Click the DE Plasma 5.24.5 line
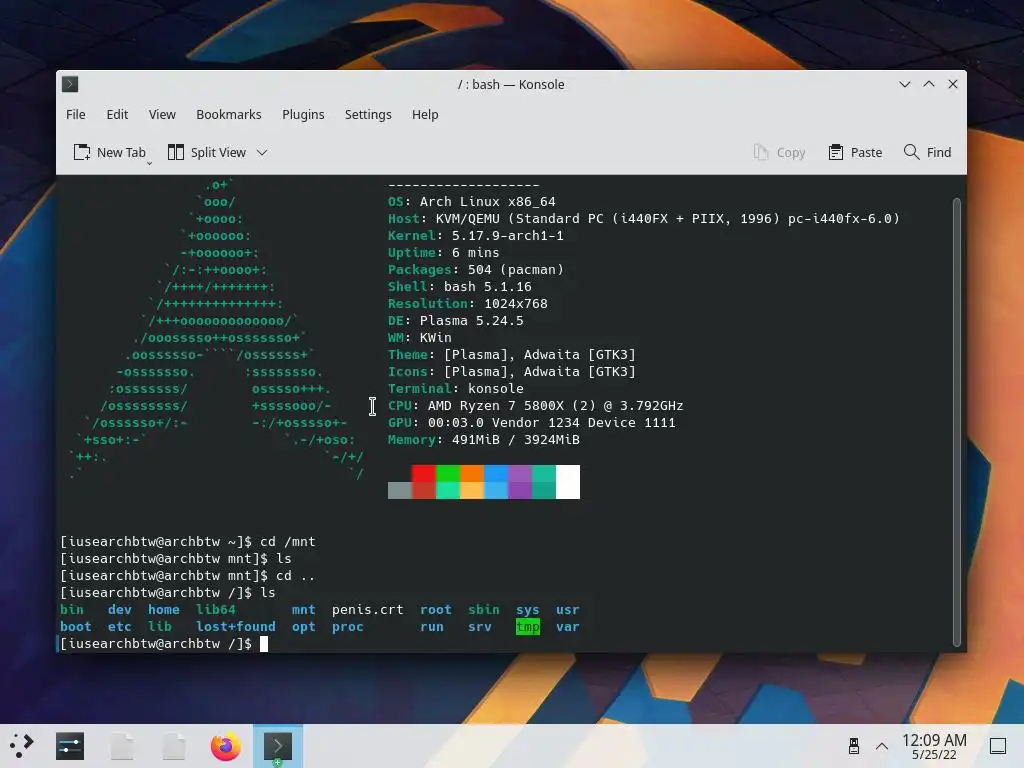1024x768 pixels. pyautogui.click(x=456, y=321)
